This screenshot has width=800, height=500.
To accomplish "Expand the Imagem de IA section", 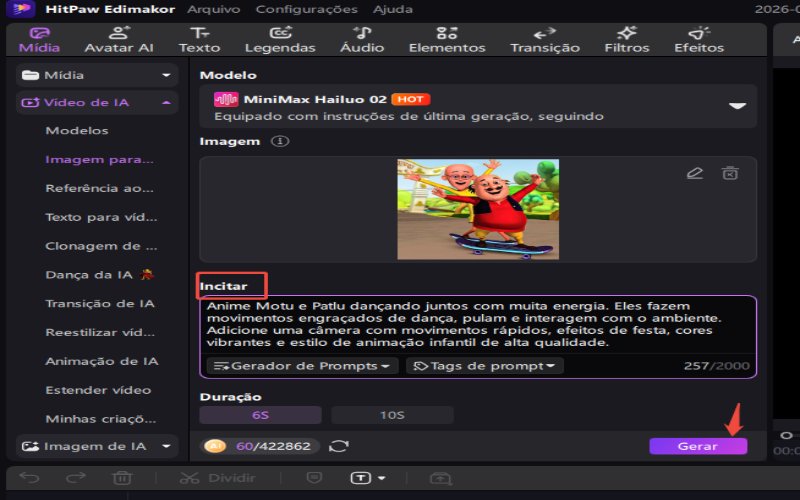I will (97, 446).
